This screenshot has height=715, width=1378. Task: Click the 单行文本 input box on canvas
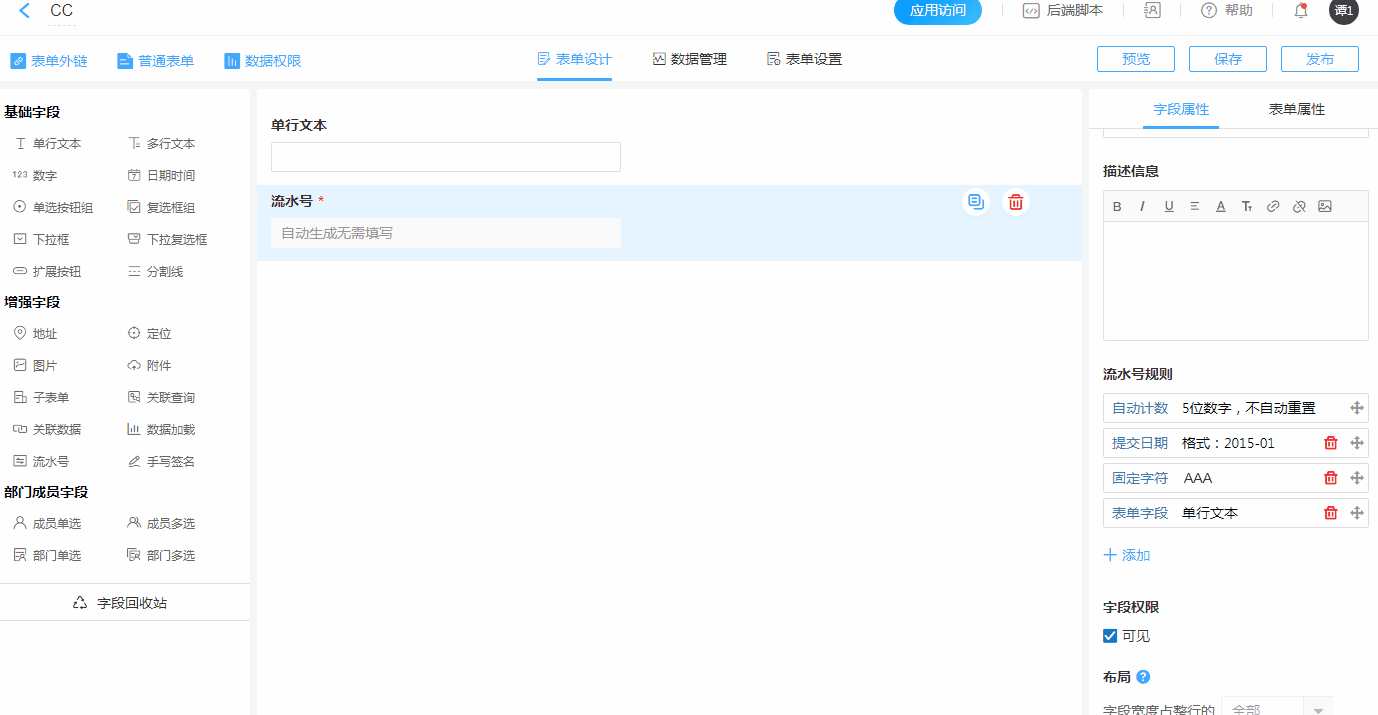[445, 157]
